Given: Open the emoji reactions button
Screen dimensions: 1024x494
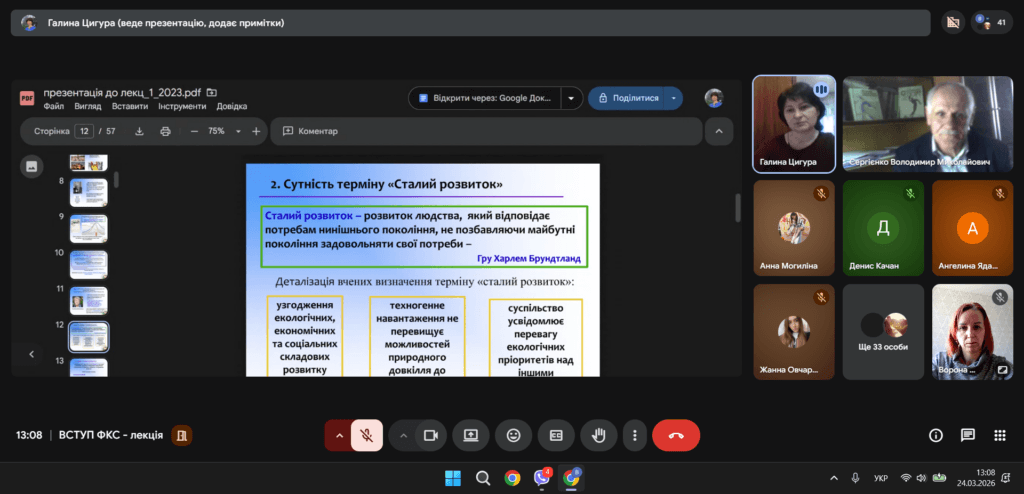Looking at the screenshot, I should pyautogui.click(x=514, y=435).
